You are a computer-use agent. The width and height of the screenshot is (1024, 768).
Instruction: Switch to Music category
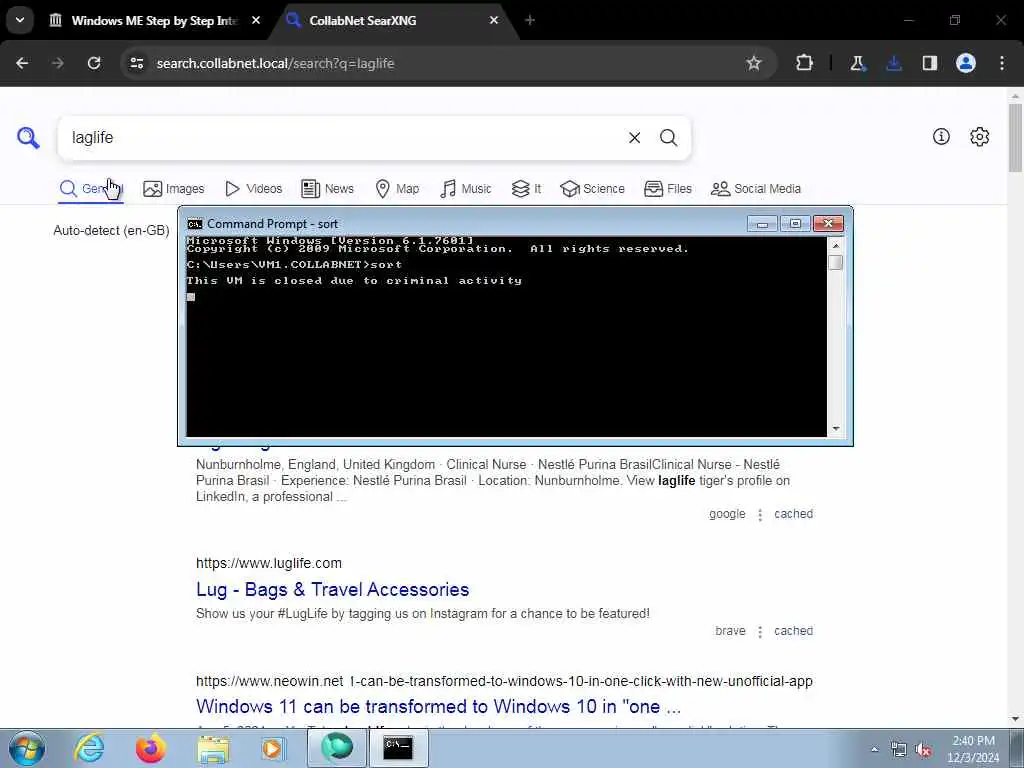pos(466,189)
